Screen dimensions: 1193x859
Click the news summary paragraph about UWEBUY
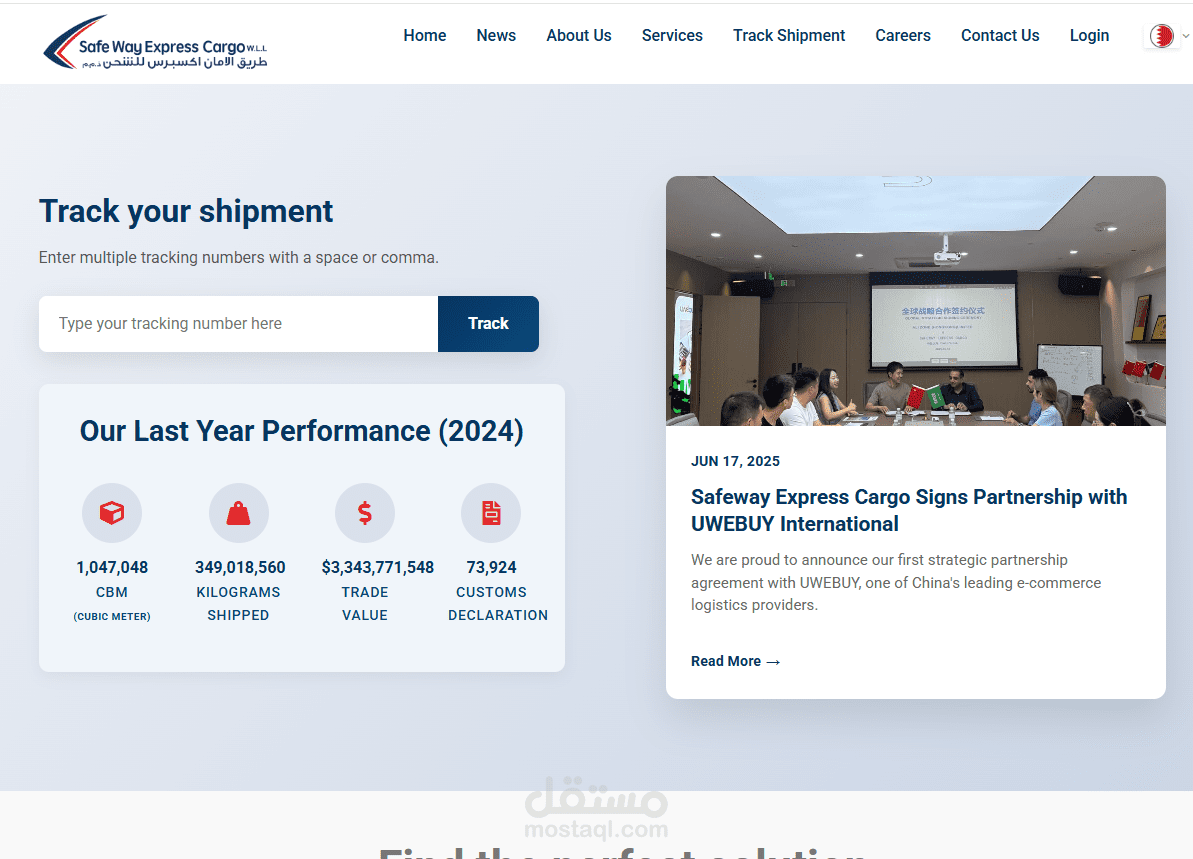(896, 583)
